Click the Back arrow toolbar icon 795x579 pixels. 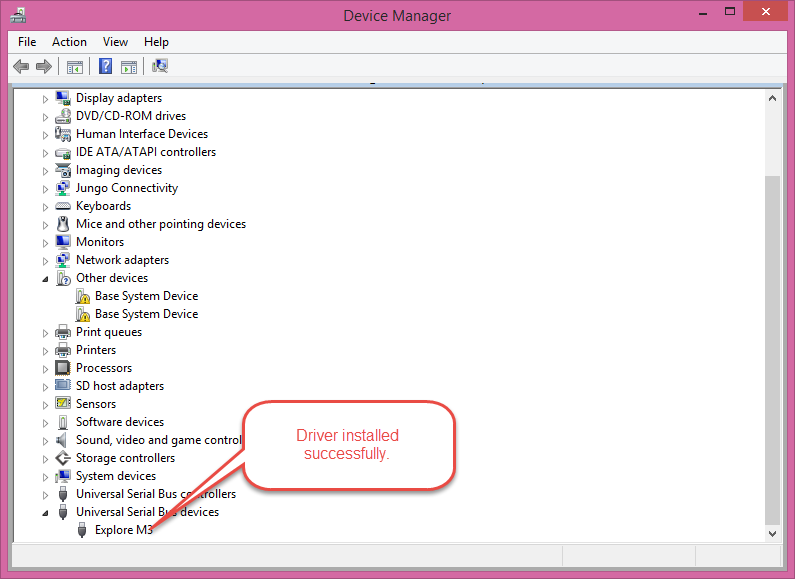21,66
